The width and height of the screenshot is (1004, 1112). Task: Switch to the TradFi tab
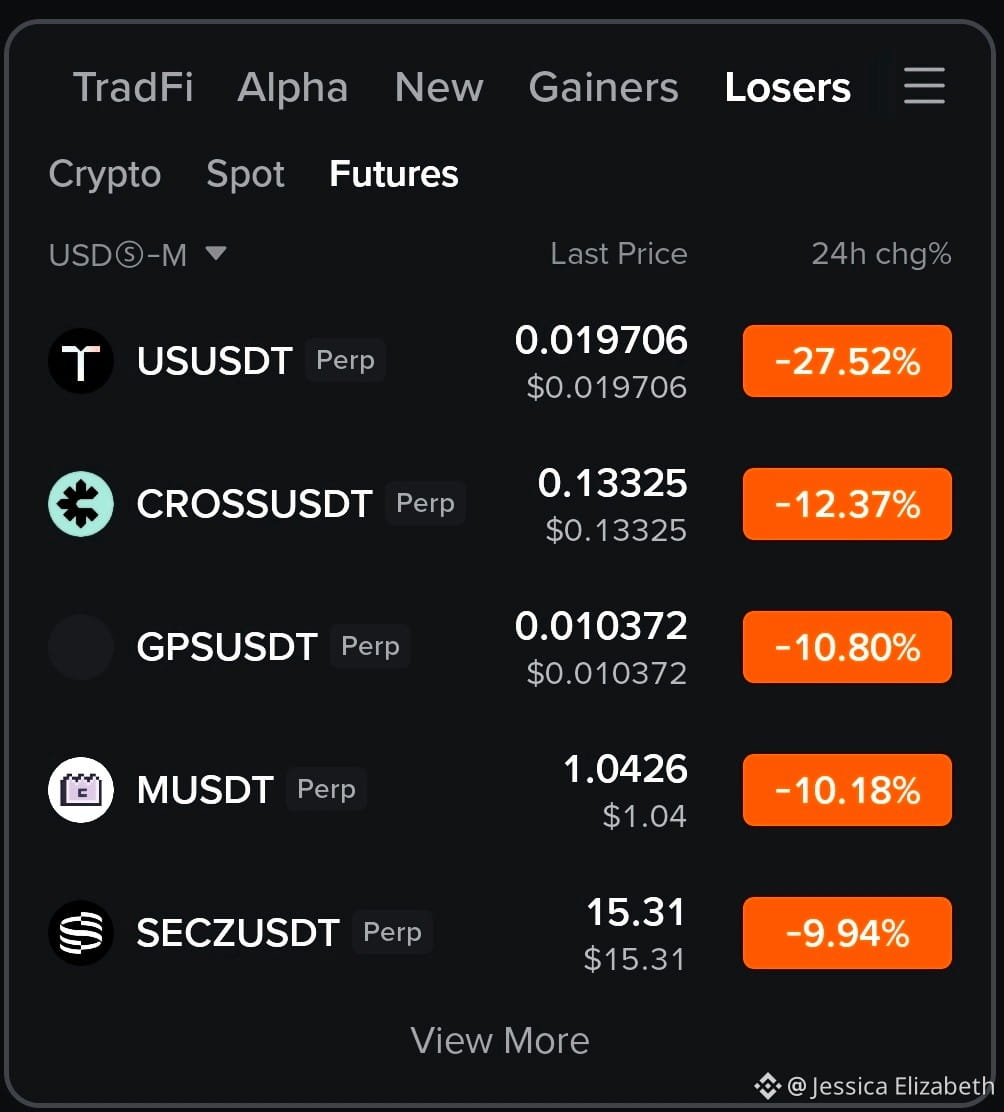pos(133,87)
